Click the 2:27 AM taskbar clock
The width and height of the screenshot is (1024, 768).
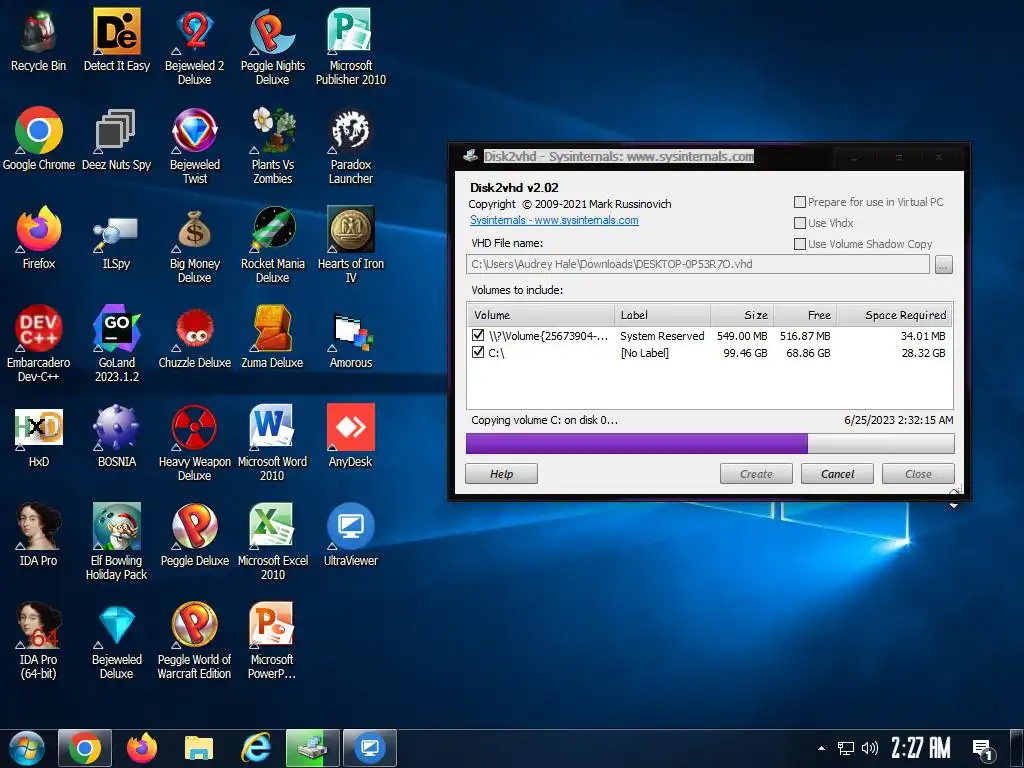(x=921, y=748)
